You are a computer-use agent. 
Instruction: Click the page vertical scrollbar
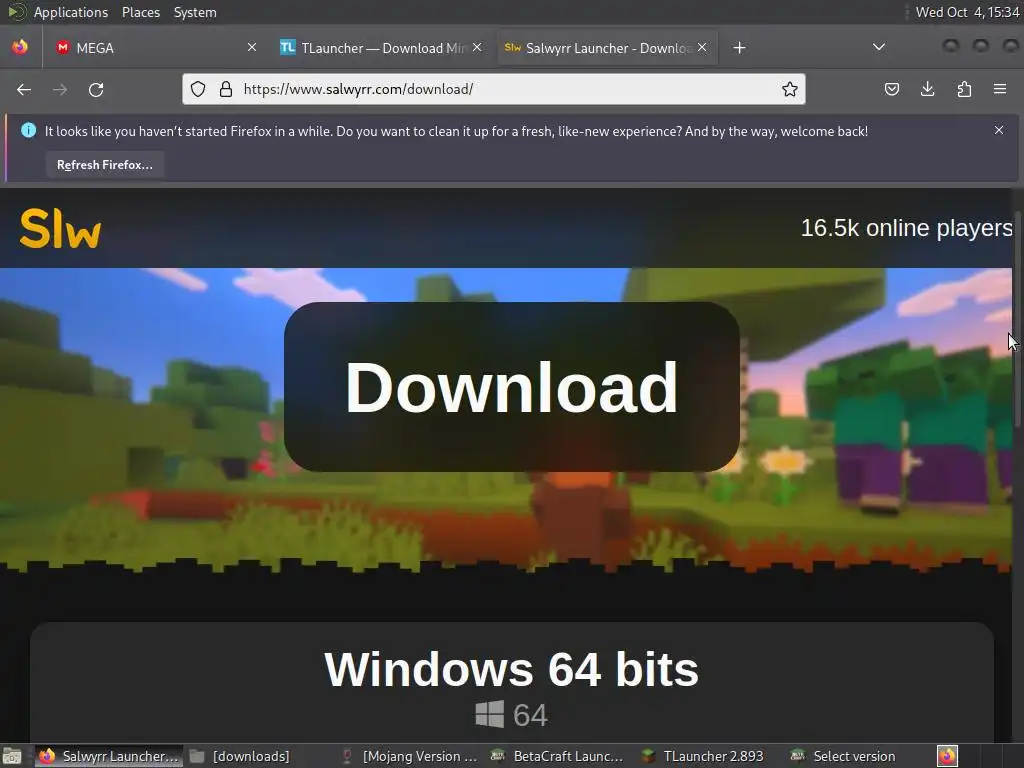point(1017,320)
